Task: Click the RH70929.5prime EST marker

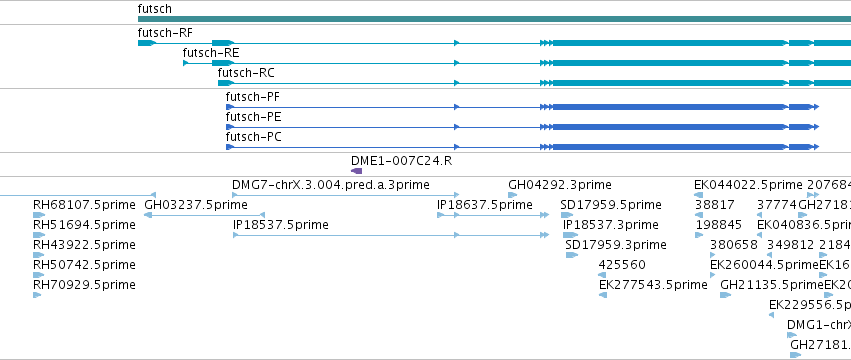Action: (x=36, y=295)
